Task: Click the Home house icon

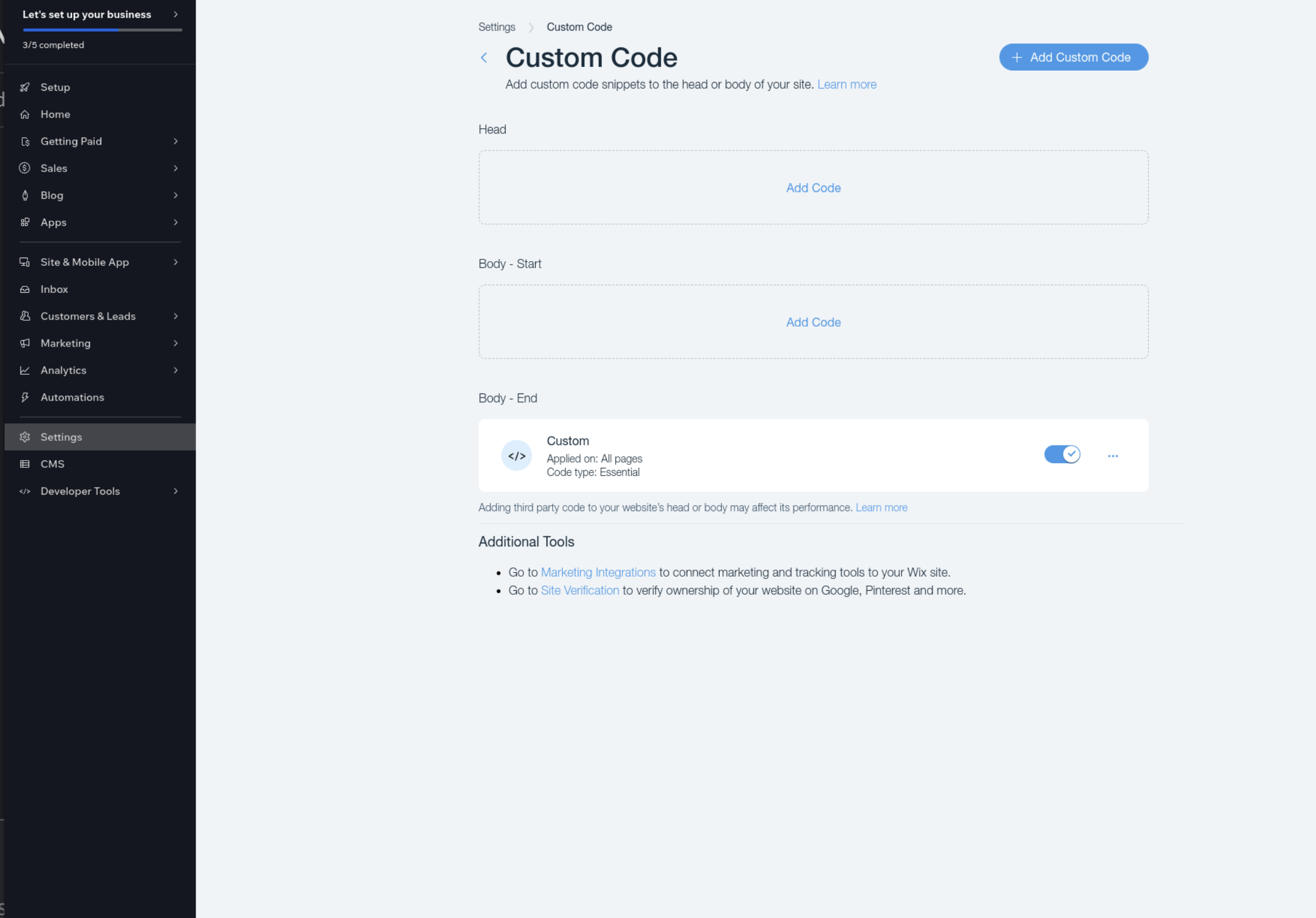Action: (25, 114)
